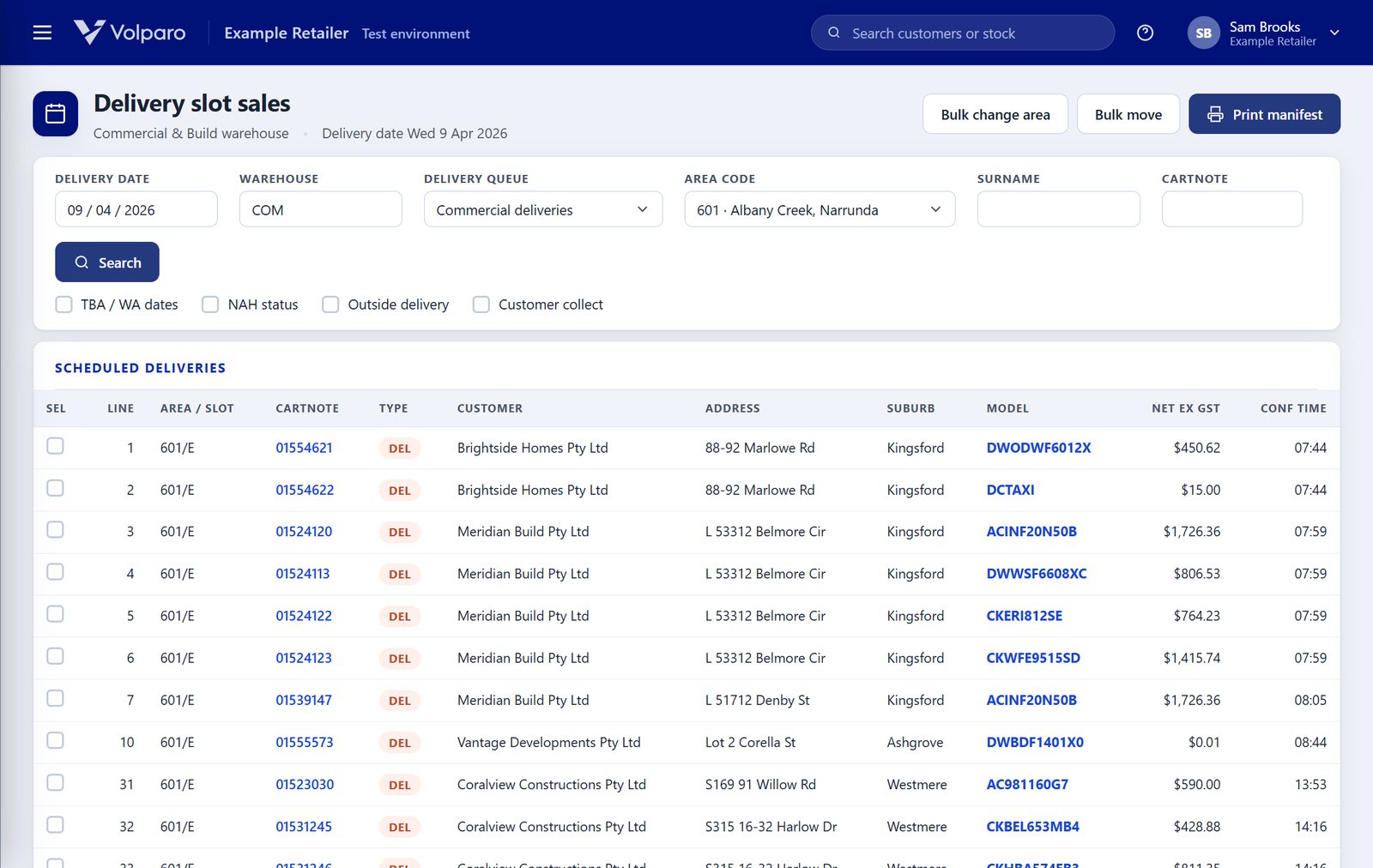Image resolution: width=1373 pixels, height=868 pixels.
Task: Click the Example Retailer header title
Action: [x=287, y=33]
